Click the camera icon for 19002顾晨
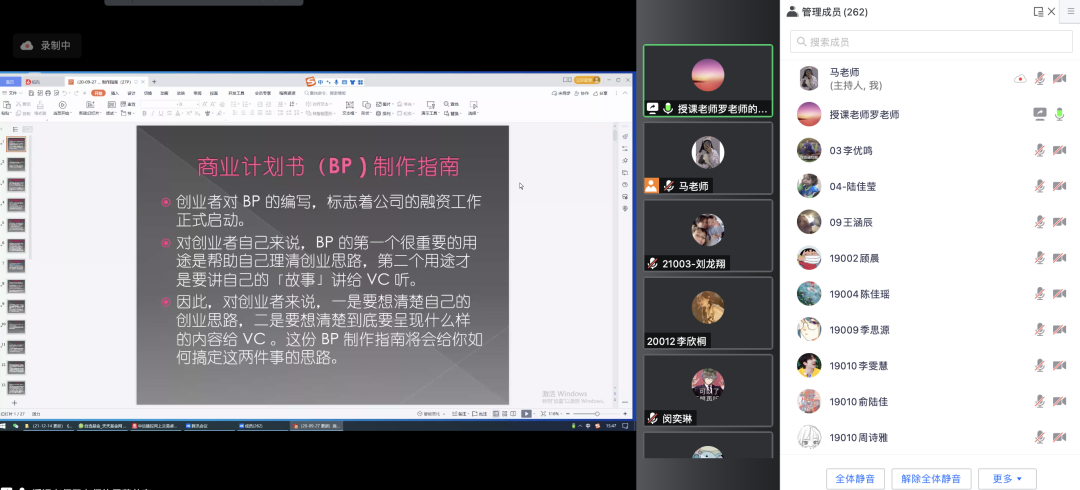1080x490 pixels. point(1061,258)
